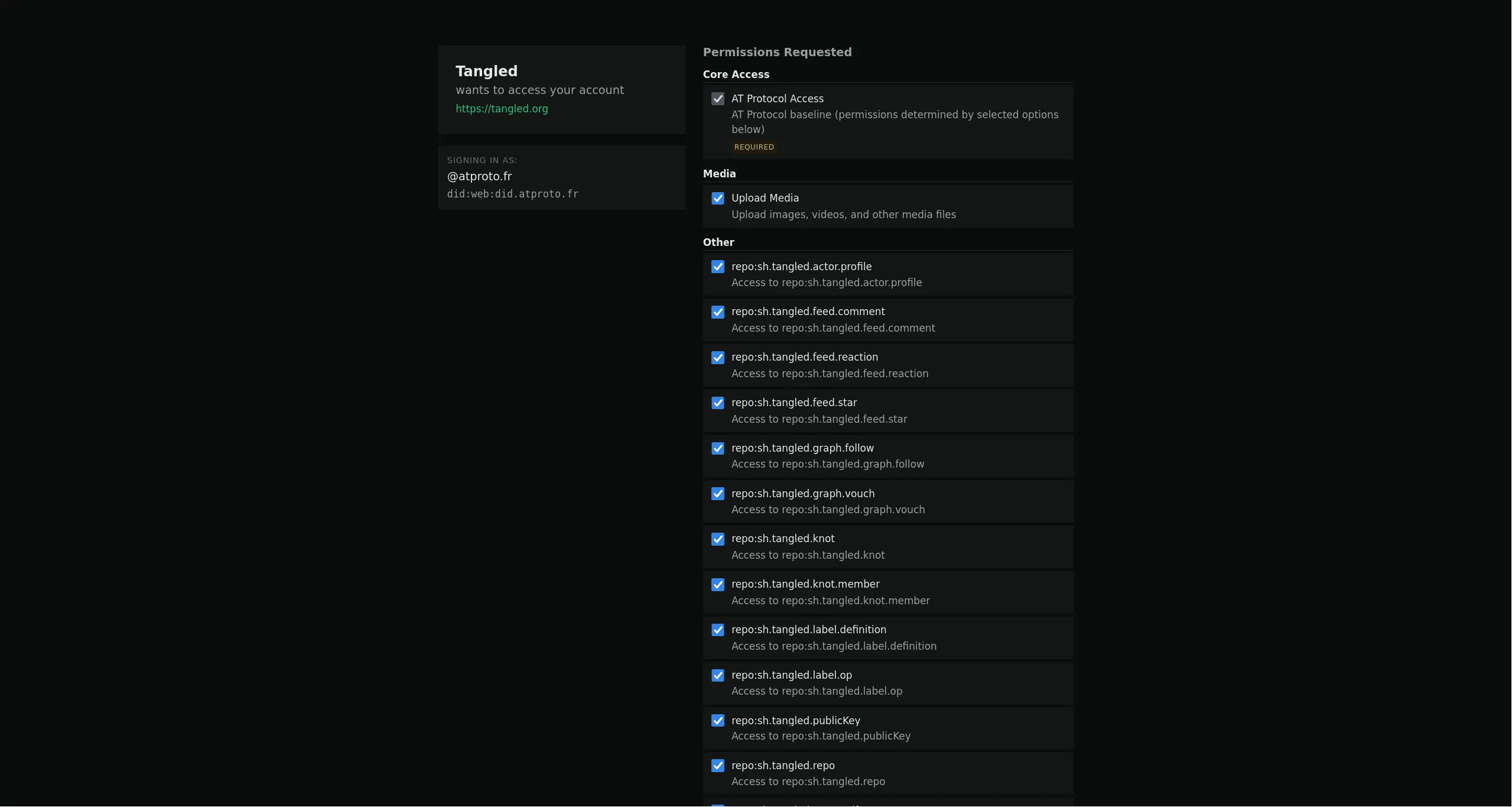Uncheck the Upload Media permission
The height and width of the screenshot is (807, 1512).
[x=717, y=198]
